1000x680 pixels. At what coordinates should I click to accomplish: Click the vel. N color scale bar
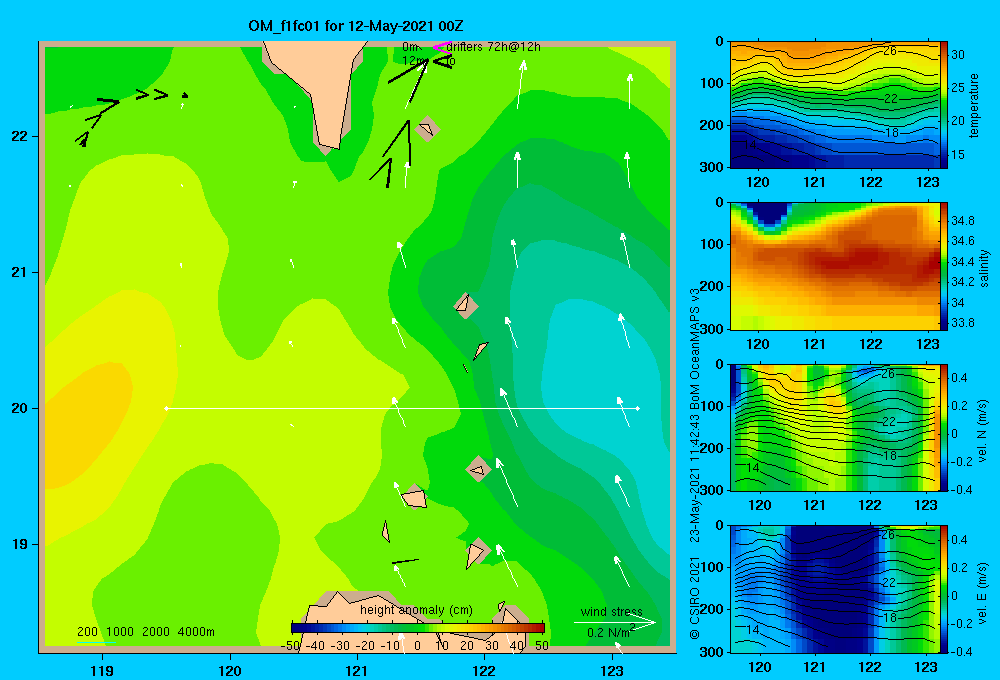tap(944, 427)
